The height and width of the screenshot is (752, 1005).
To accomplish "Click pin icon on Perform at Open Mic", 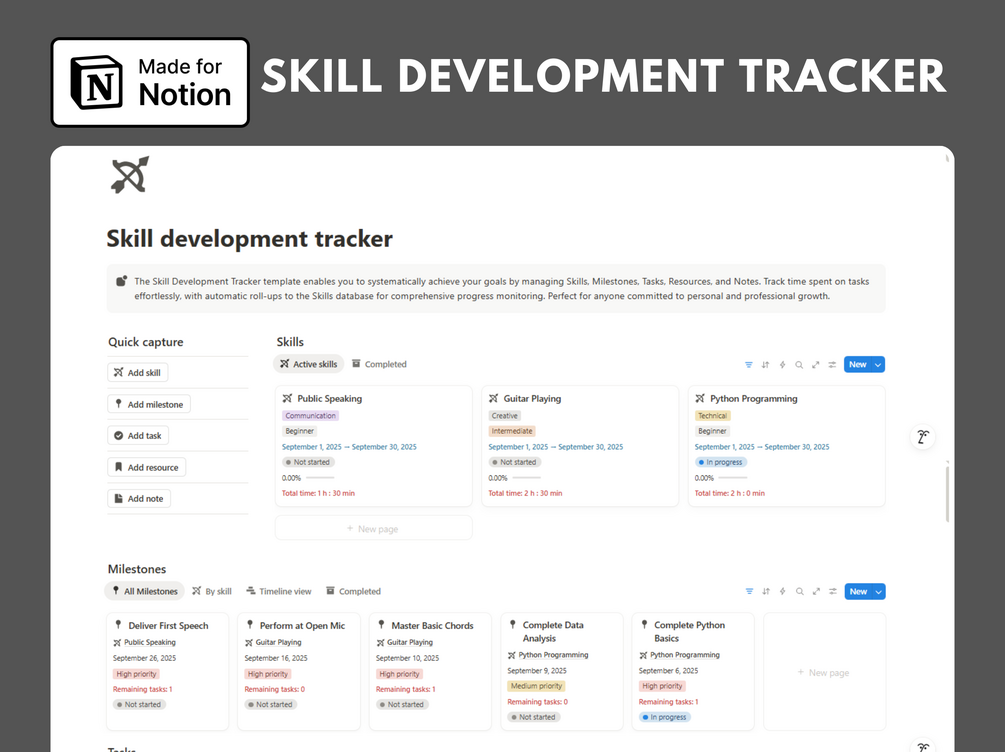I will 250,624.
